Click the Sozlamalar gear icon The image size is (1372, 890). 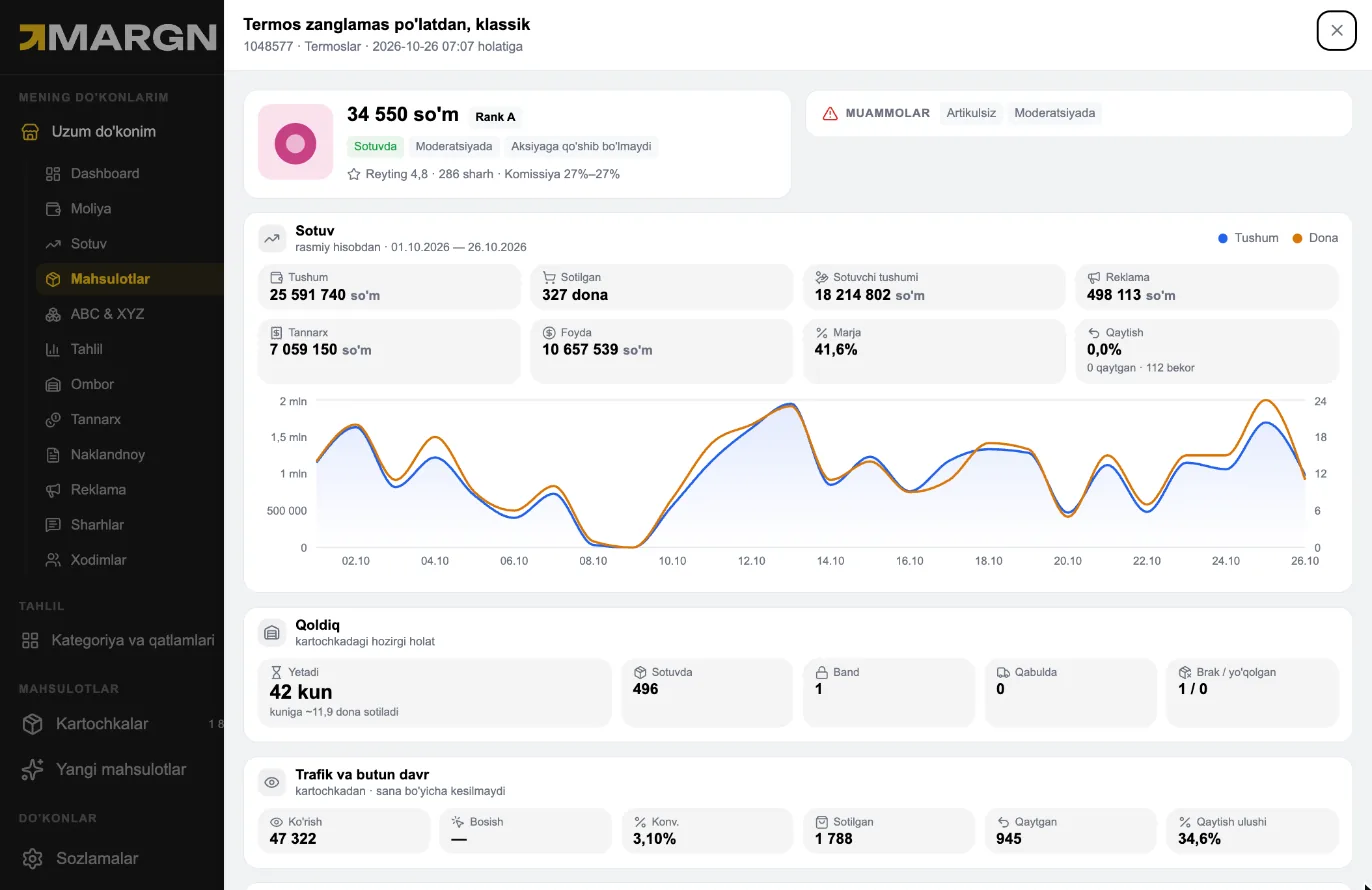[x=32, y=858]
